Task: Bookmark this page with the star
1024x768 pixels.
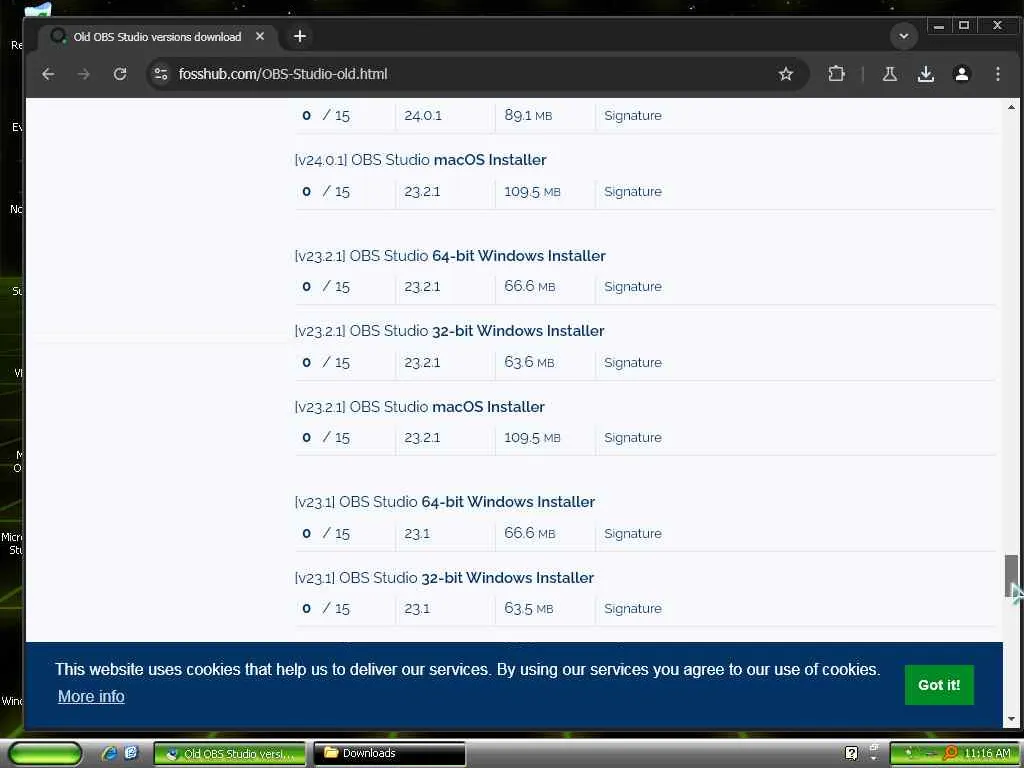Action: (x=786, y=74)
